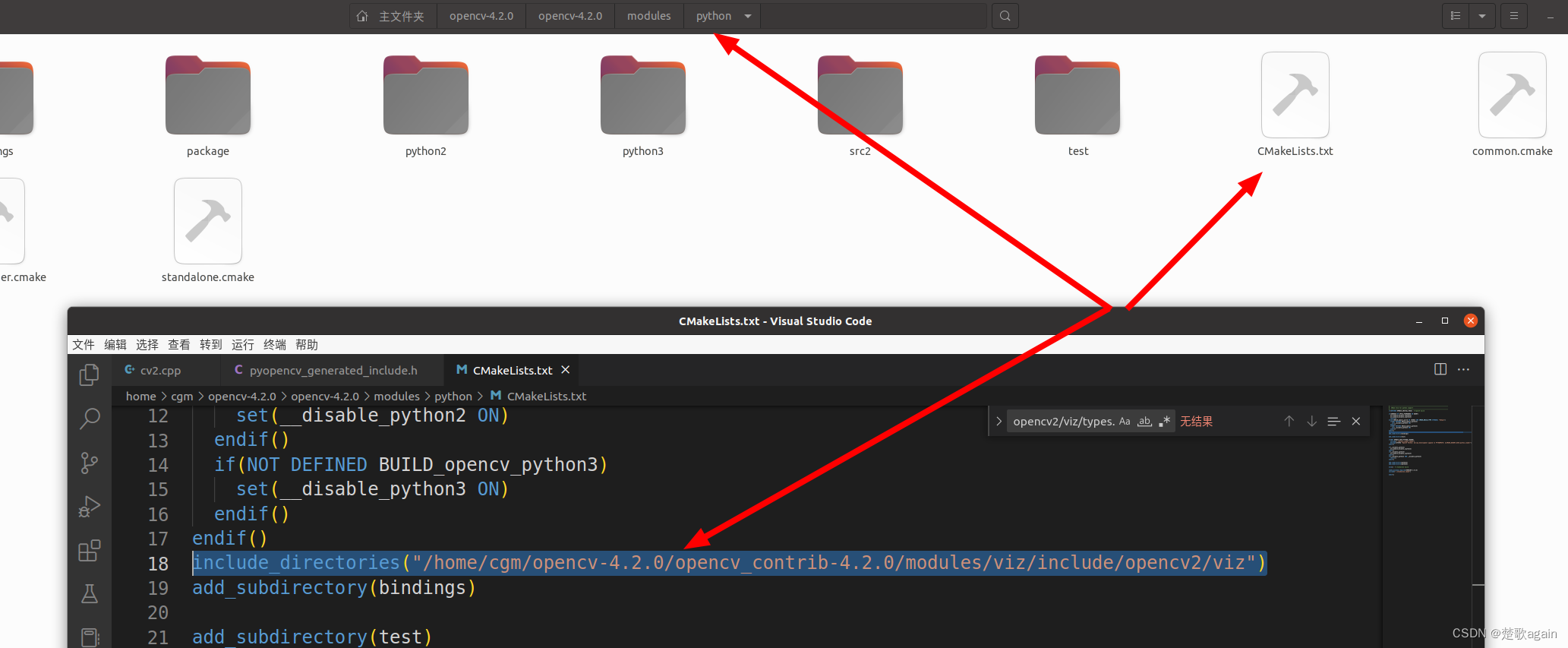Select the common.cmake file icon

click(1513, 95)
